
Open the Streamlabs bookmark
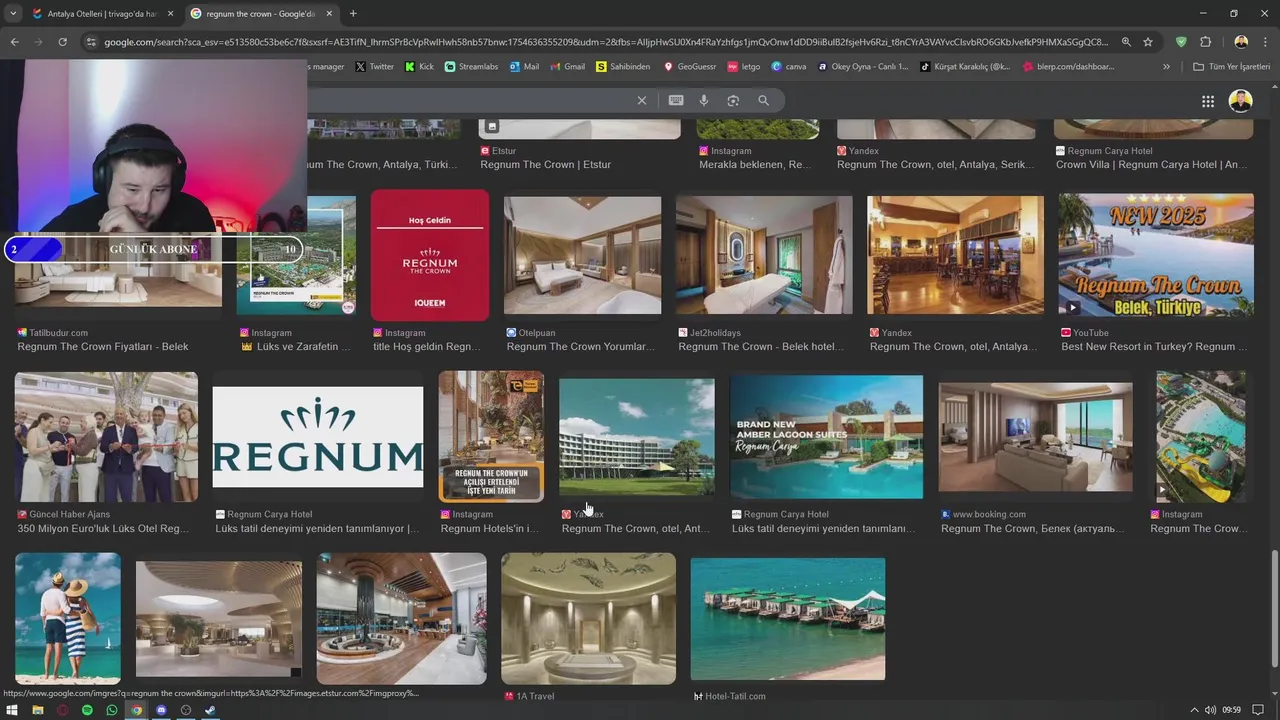click(x=471, y=67)
